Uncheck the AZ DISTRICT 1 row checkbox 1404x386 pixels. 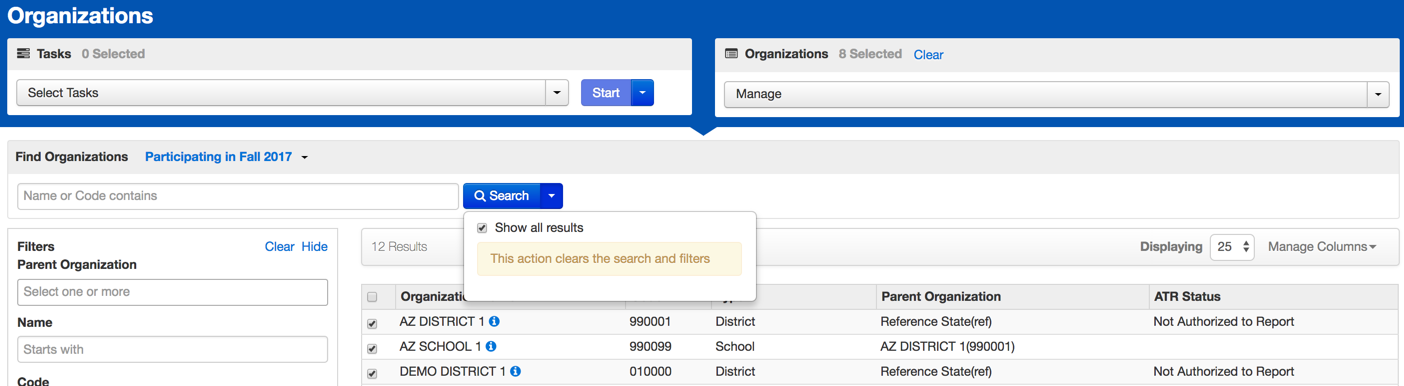(372, 323)
